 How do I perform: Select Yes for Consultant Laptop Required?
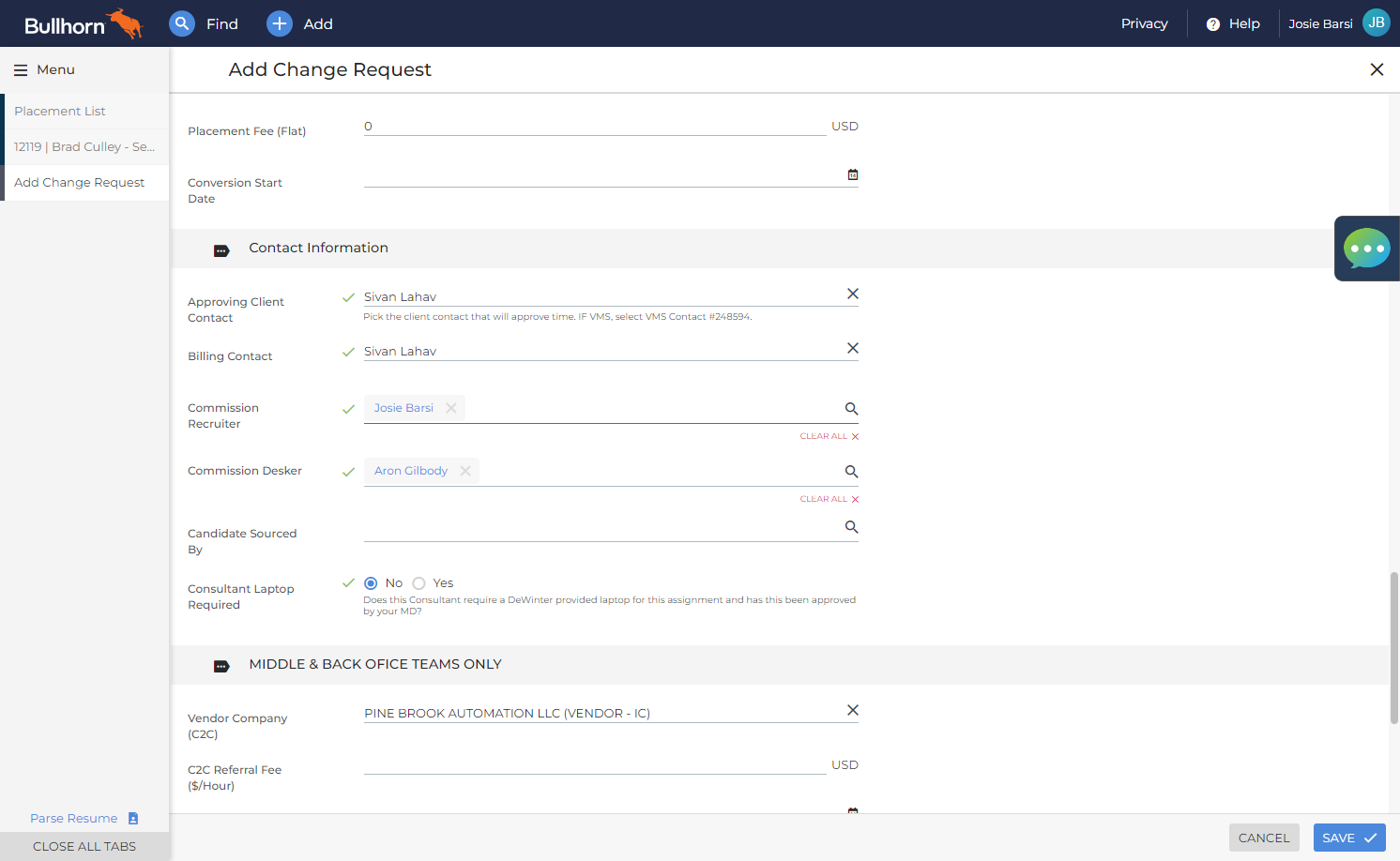(x=418, y=583)
